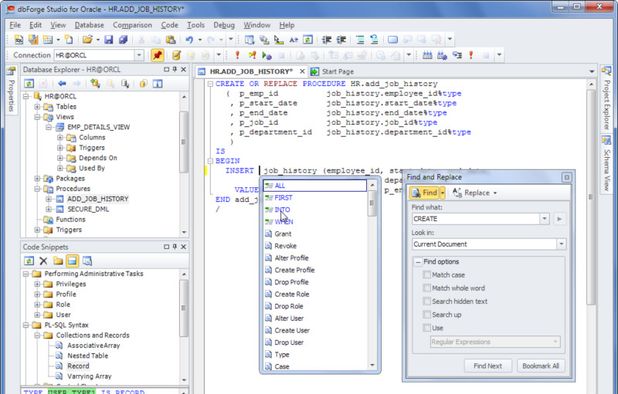This screenshot has width=618, height=394.
Task: Select the Create Profile snippet in the list
Action: (x=315, y=270)
